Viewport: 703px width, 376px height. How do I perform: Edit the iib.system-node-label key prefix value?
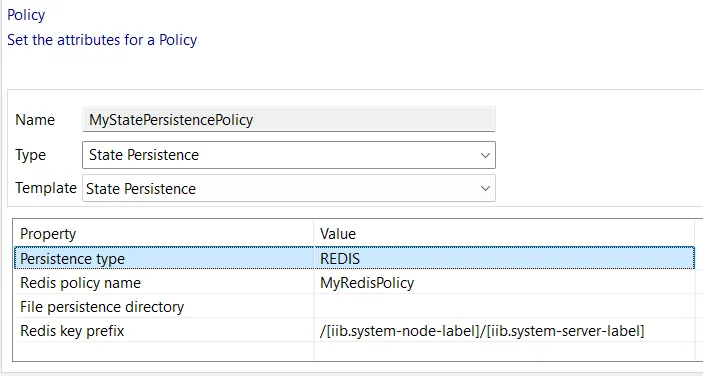tap(504, 331)
